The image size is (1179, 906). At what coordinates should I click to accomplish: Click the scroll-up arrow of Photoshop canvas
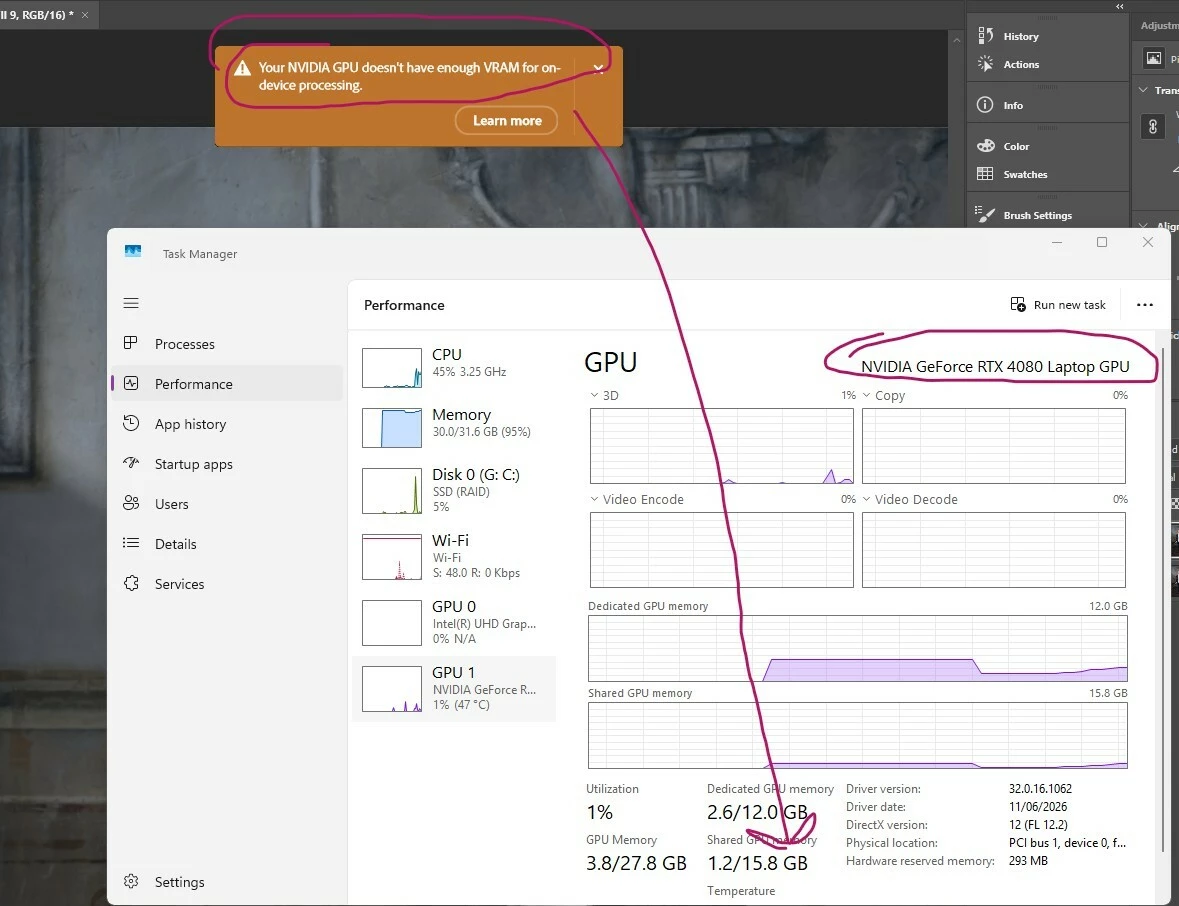click(x=956, y=40)
